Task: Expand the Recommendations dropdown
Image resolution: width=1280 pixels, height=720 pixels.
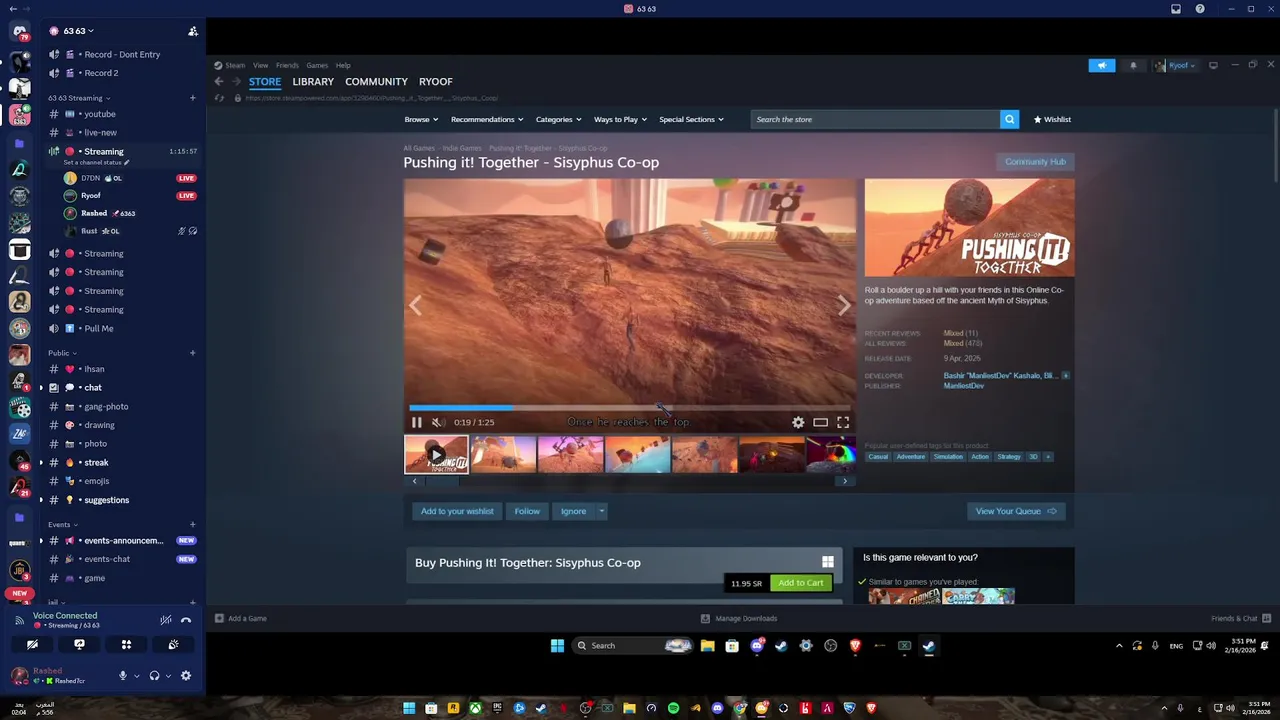Action: (x=487, y=119)
